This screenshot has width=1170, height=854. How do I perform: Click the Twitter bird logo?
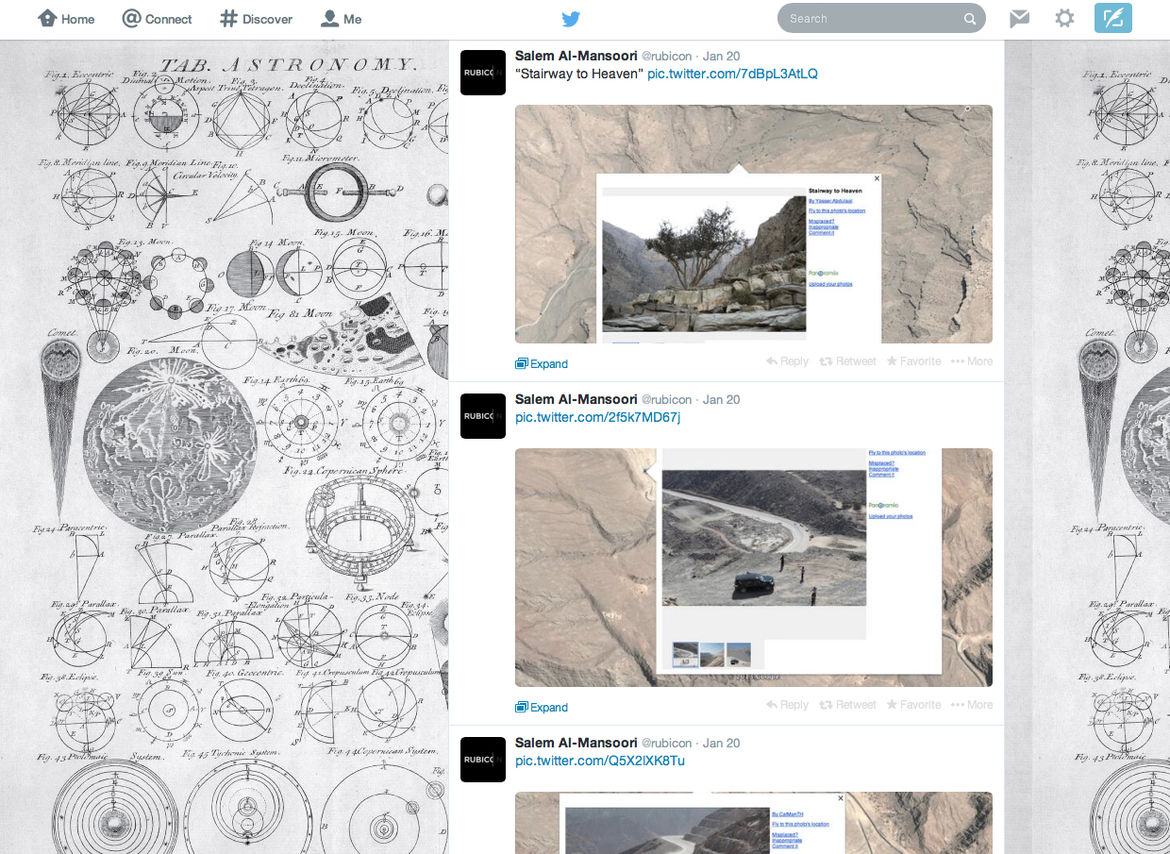coord(571,19)
